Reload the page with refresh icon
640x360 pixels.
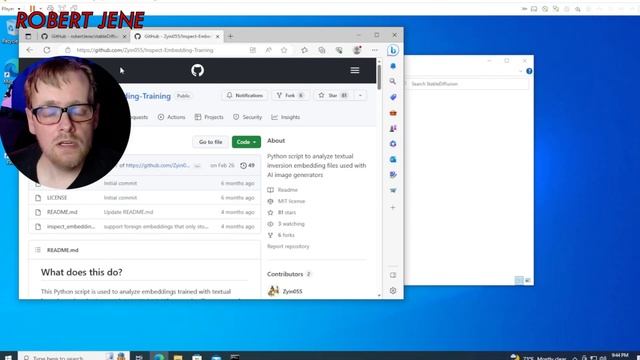tap(47, 50)
